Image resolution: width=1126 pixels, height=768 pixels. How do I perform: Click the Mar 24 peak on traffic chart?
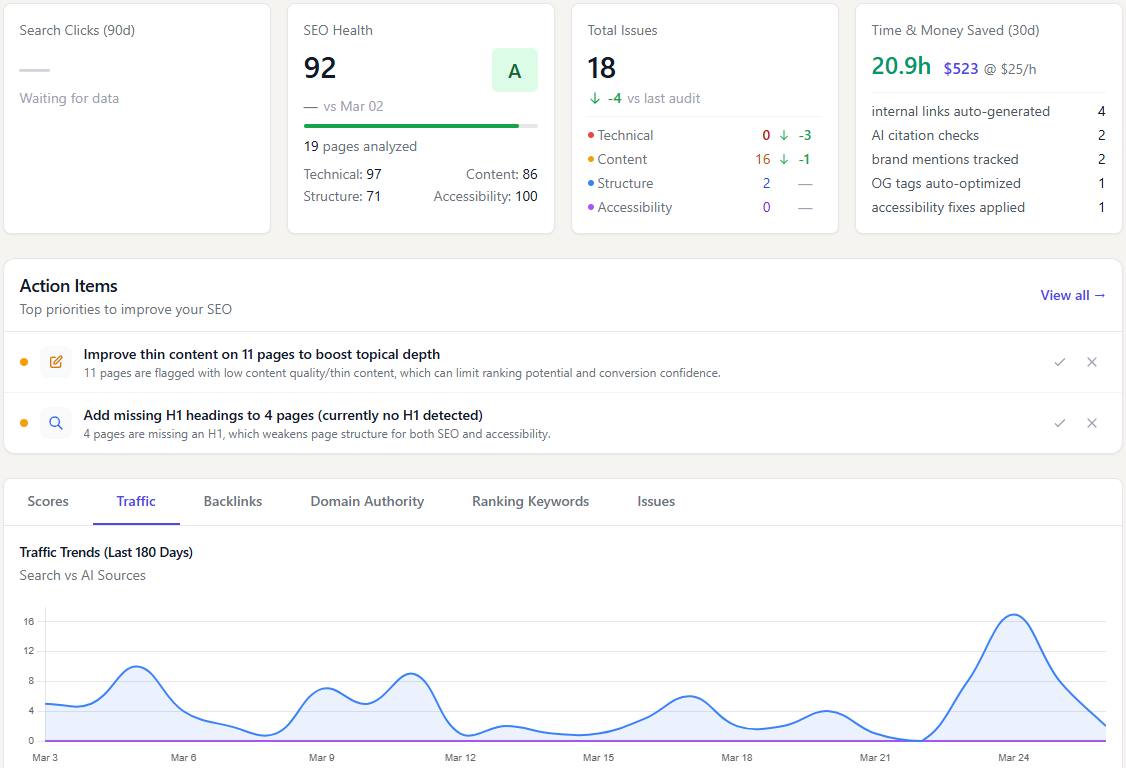(1014, 615)
